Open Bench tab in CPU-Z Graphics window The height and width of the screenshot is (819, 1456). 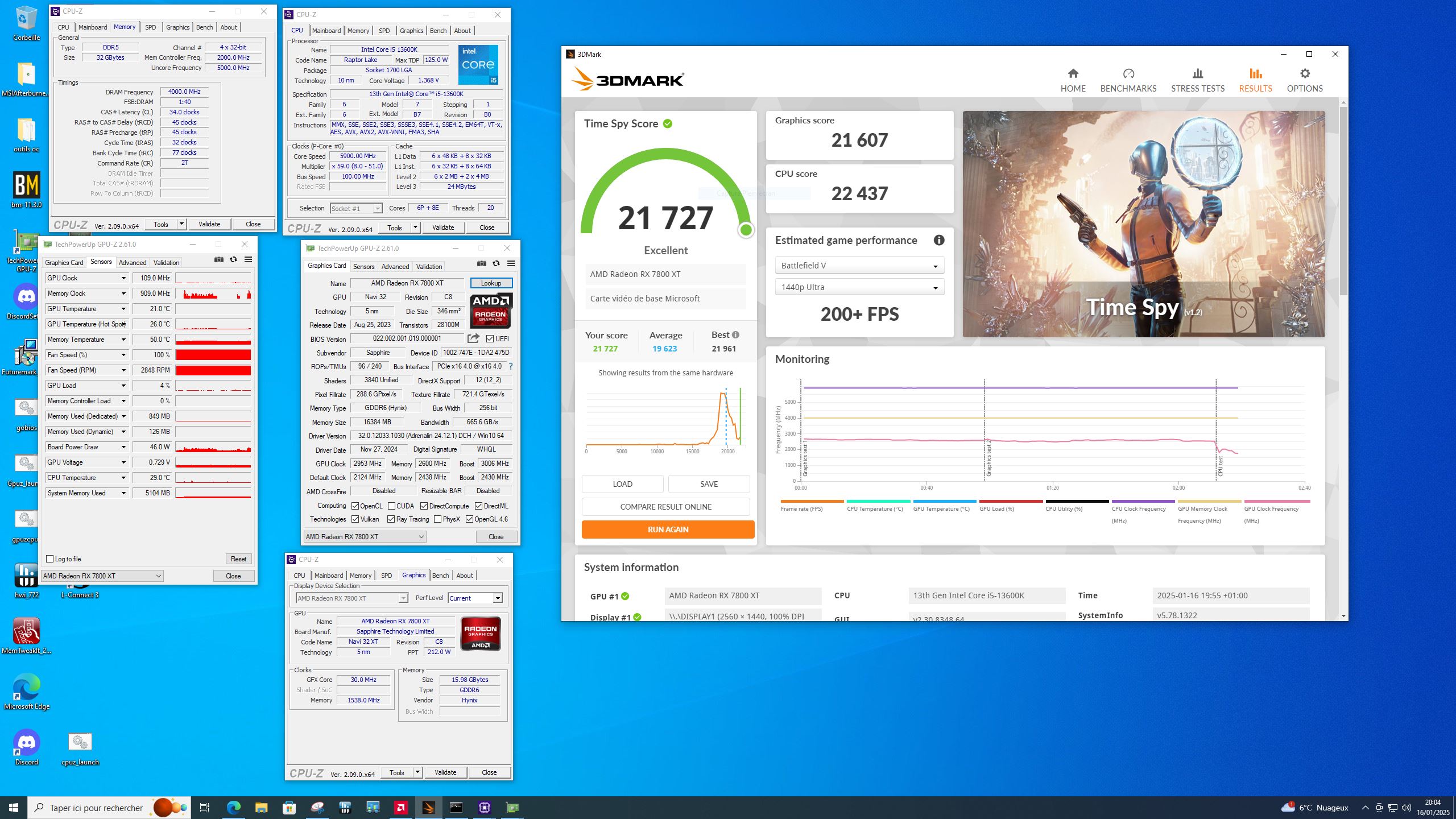click(440, 575)
